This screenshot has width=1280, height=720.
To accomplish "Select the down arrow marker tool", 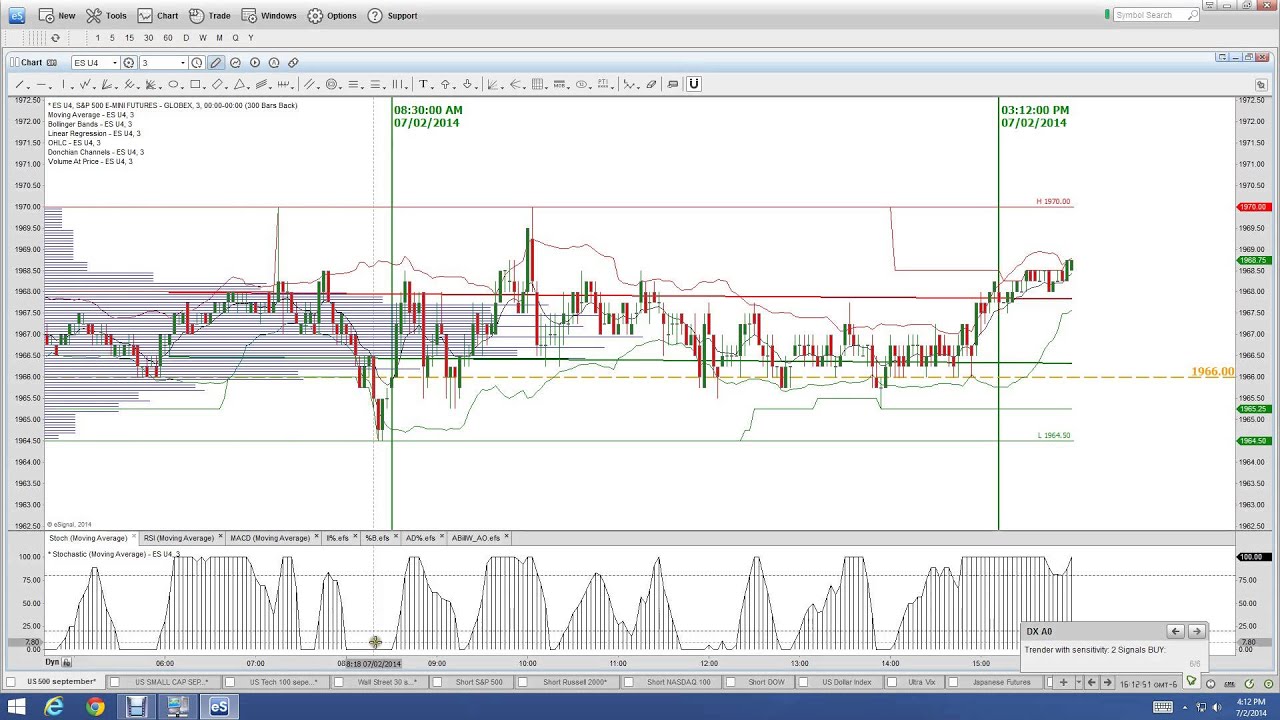I will click(x=467, y=85).
